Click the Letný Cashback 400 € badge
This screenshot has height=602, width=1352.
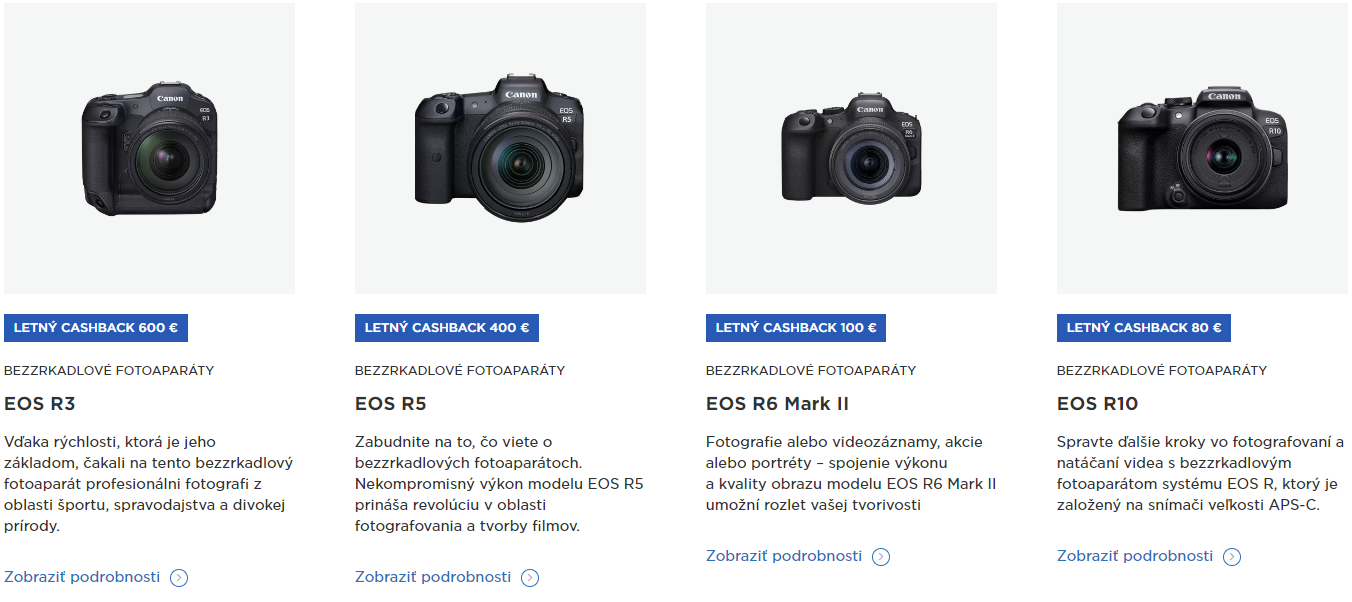(447, 328)
